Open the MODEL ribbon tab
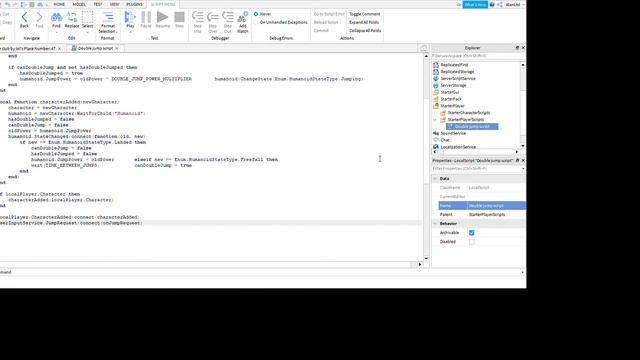Image resolution: width=640 pixels, height=360 pixels. point(79,4)
